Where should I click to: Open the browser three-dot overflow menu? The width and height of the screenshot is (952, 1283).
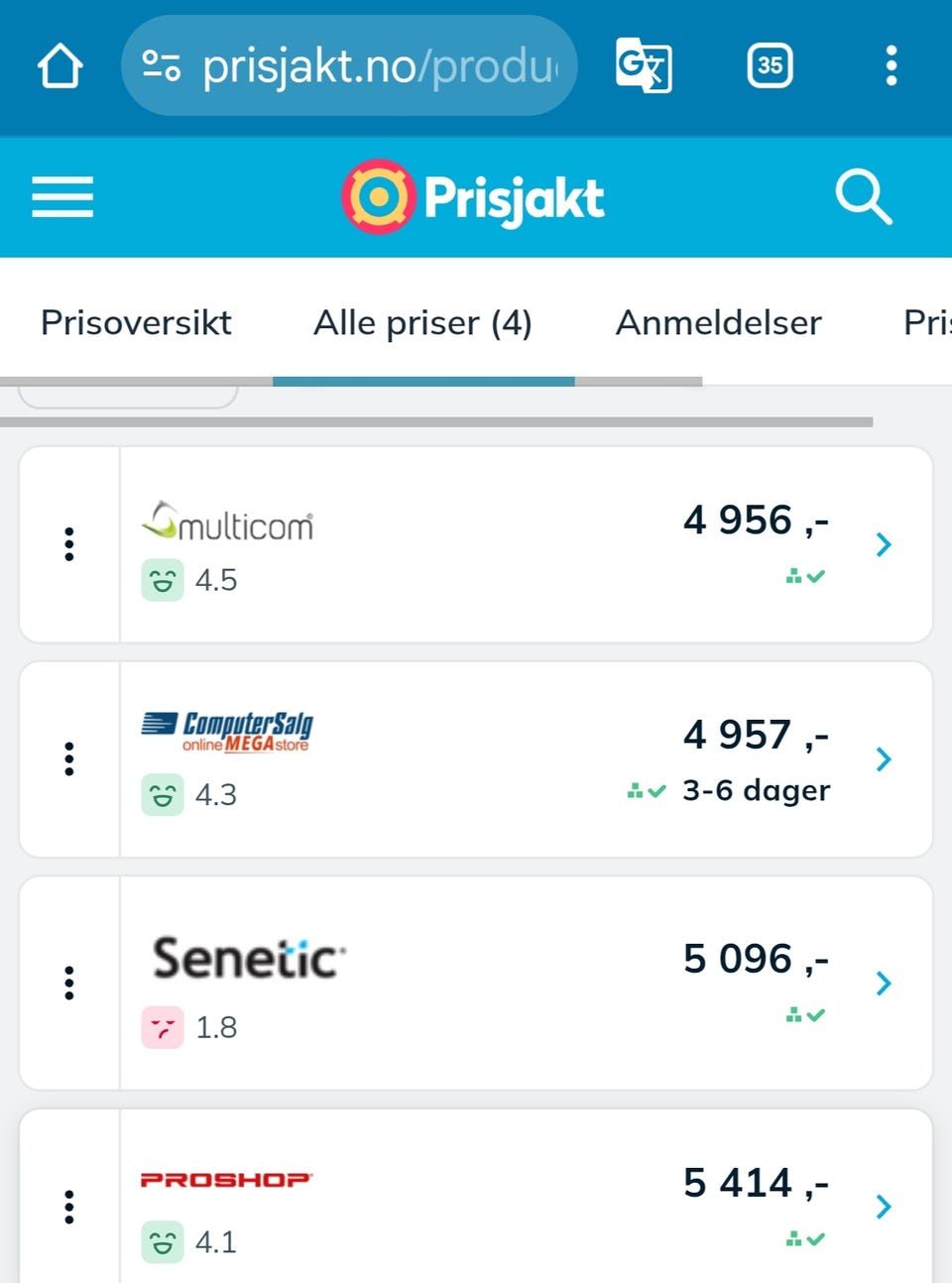892,66
